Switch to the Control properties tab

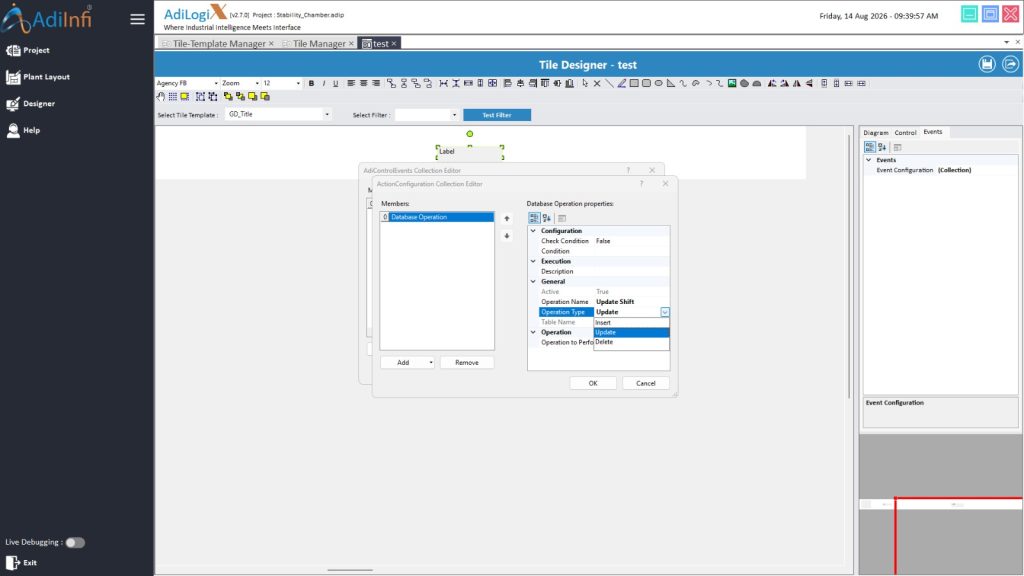pyautogui.click(x=905, y=133)
